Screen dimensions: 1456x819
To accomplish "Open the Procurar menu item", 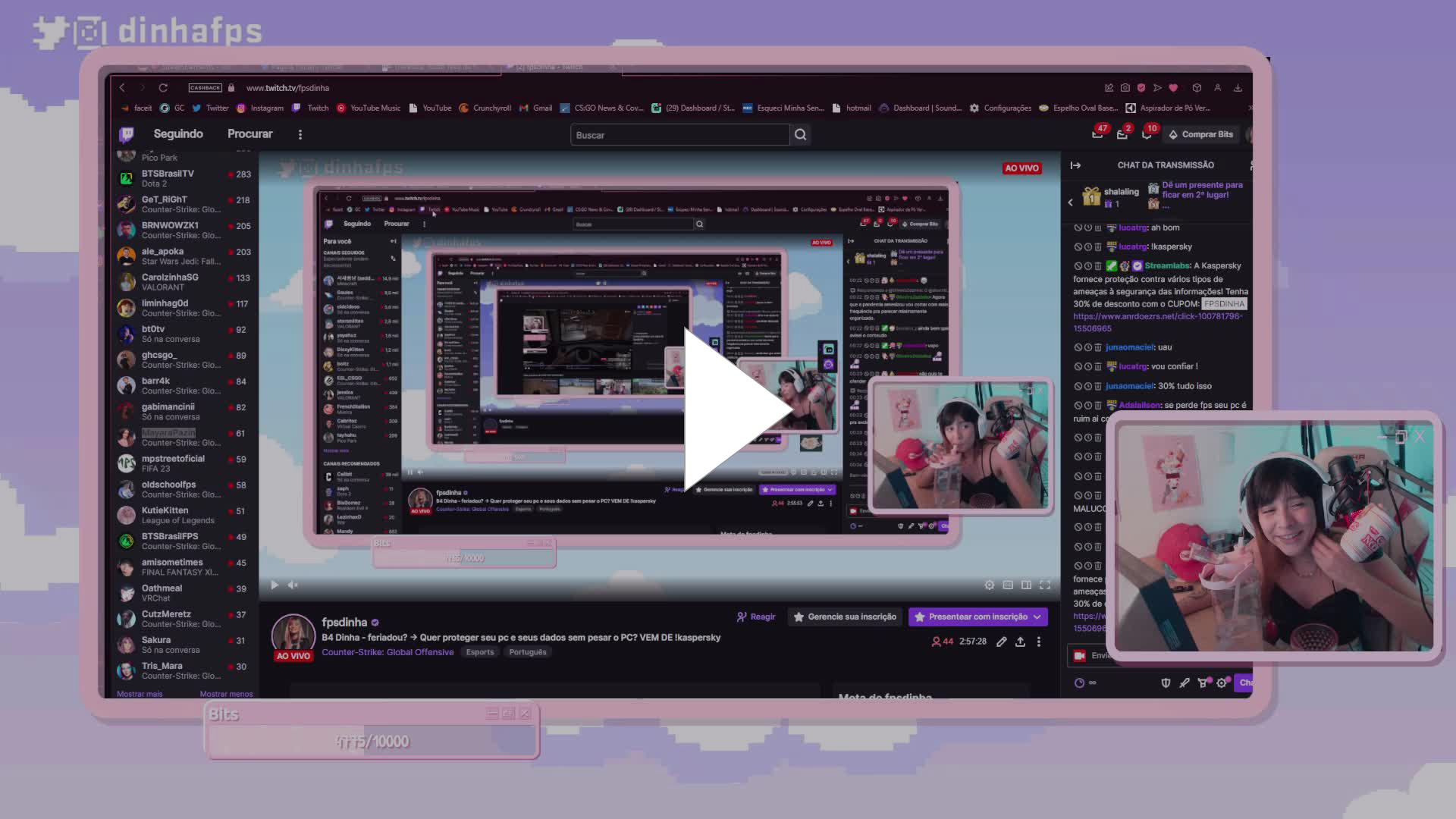I will [249, 134].
